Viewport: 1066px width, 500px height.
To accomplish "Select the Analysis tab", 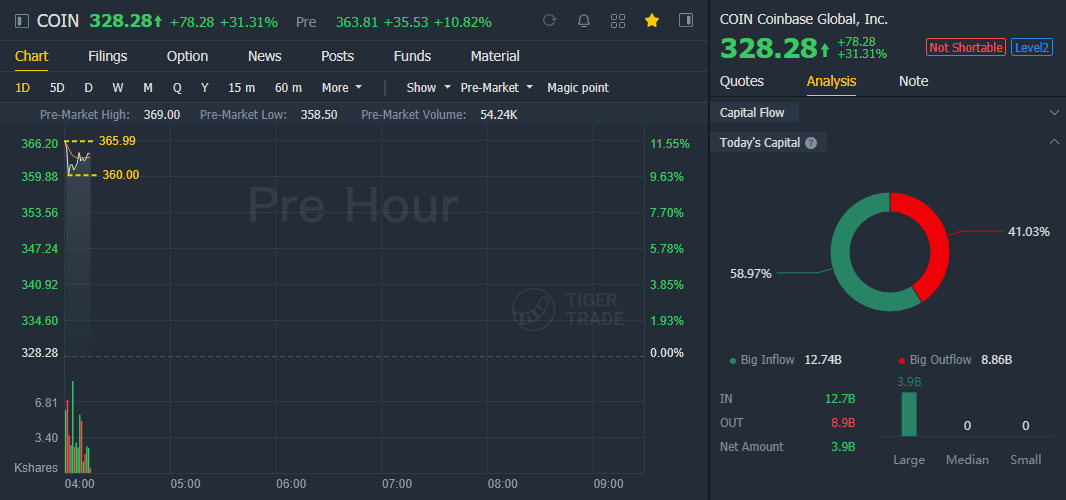I will (x=831, y=82).
